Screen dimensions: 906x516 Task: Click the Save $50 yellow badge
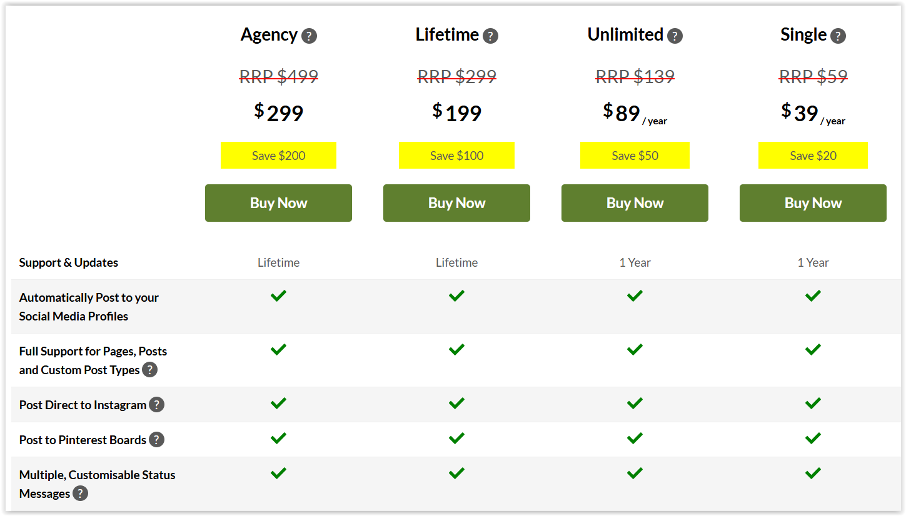(634, 156)
